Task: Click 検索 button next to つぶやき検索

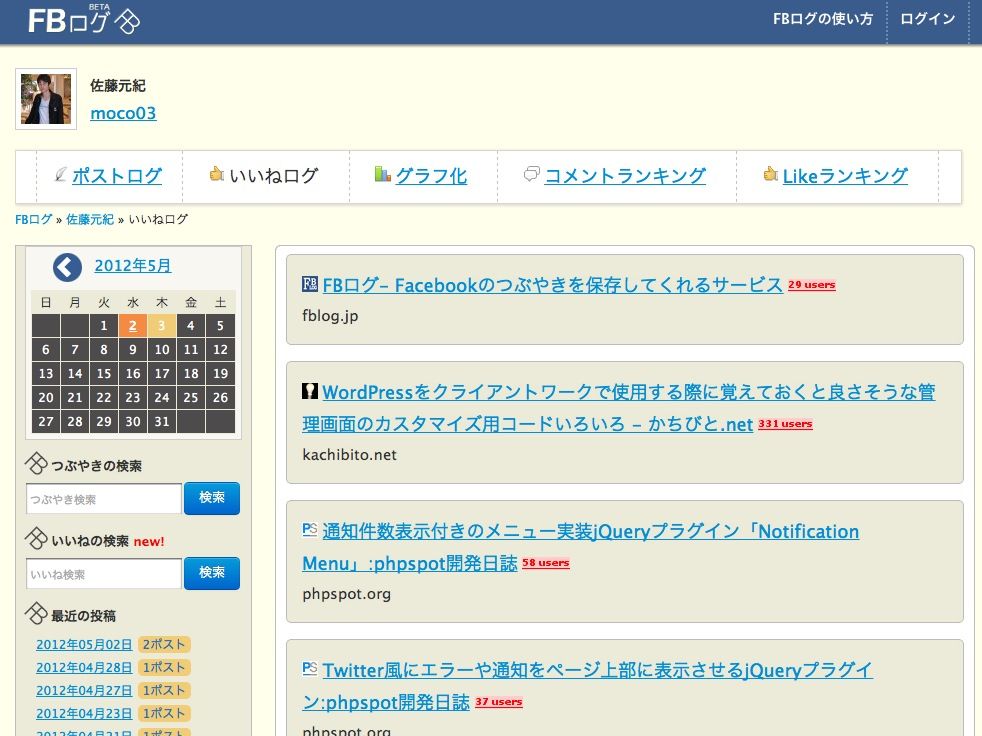Action: (212, 498)
